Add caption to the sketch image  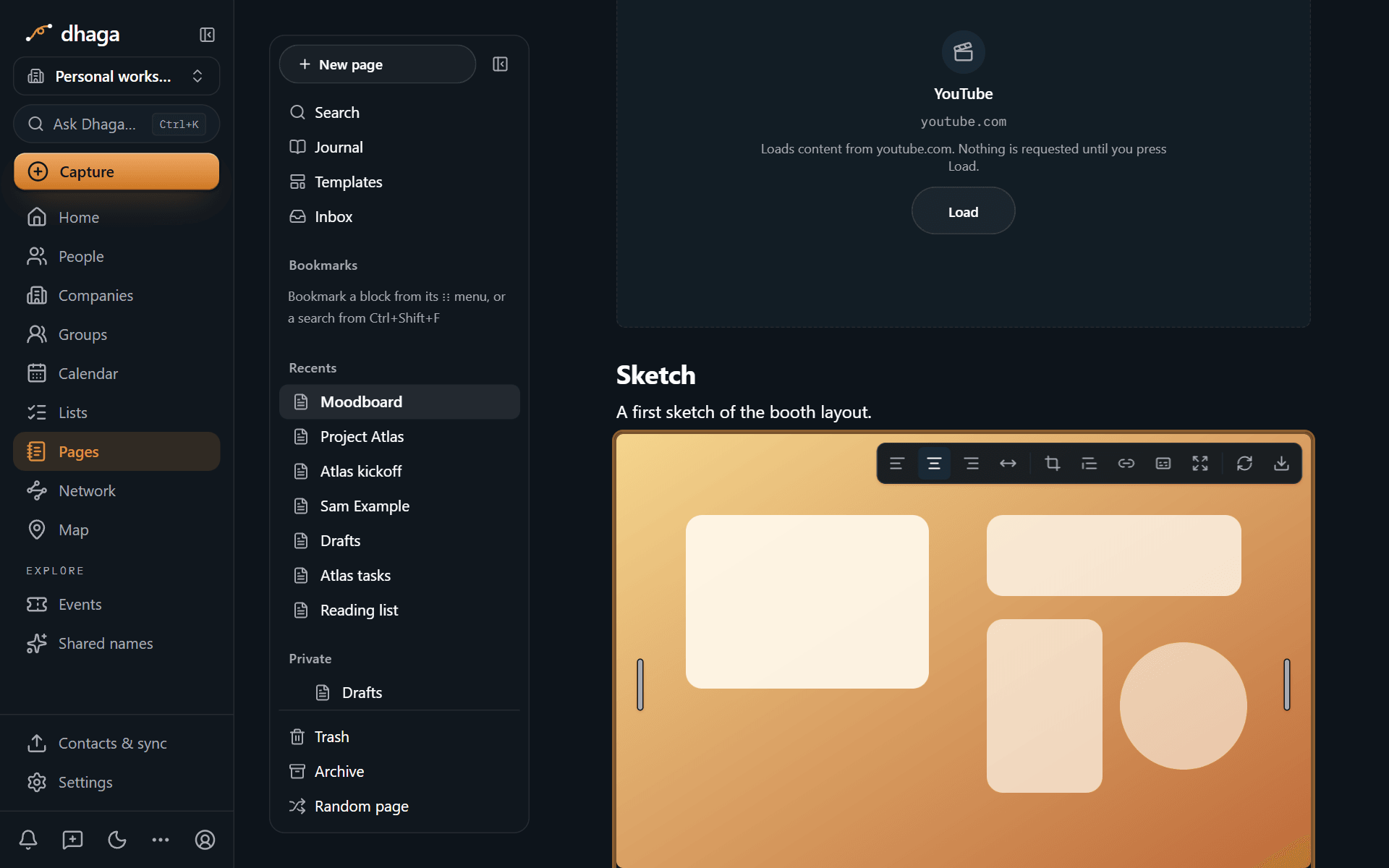point(1163,464)
